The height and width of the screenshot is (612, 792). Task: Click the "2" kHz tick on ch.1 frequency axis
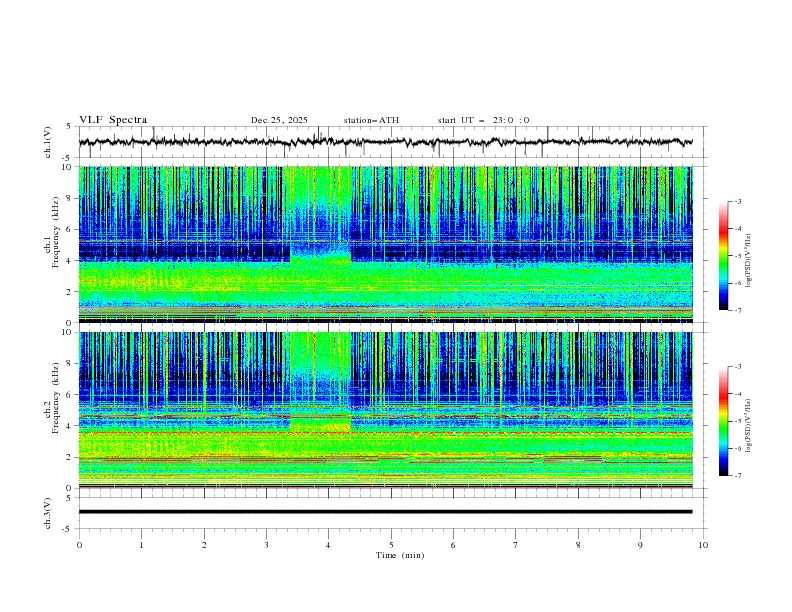pyautogui.click(x=70, y=292)
